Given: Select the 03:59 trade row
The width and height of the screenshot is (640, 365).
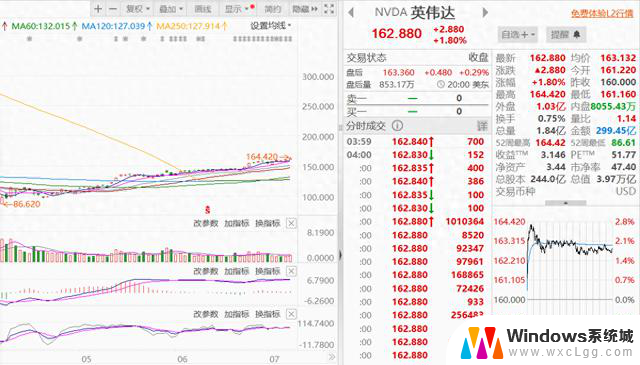Looking at the screenshot, I should (416, 142).
